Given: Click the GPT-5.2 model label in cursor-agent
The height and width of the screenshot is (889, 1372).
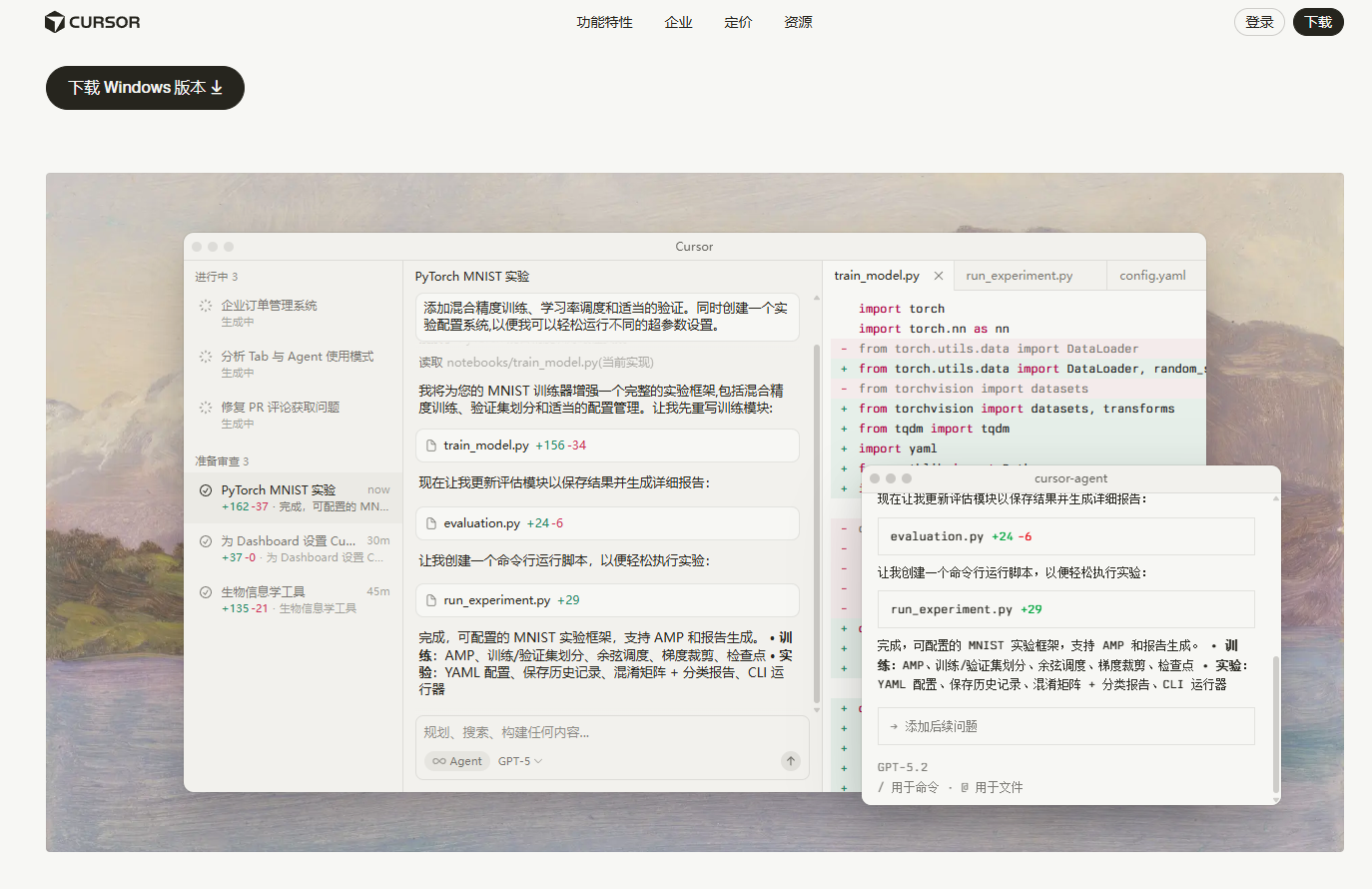Looking at the screenshot, I should tap(903, 767).
